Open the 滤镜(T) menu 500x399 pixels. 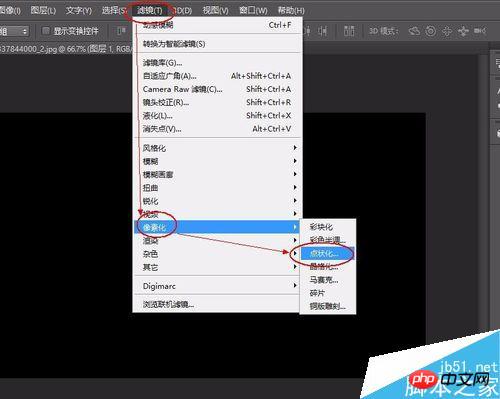(149, 11)
